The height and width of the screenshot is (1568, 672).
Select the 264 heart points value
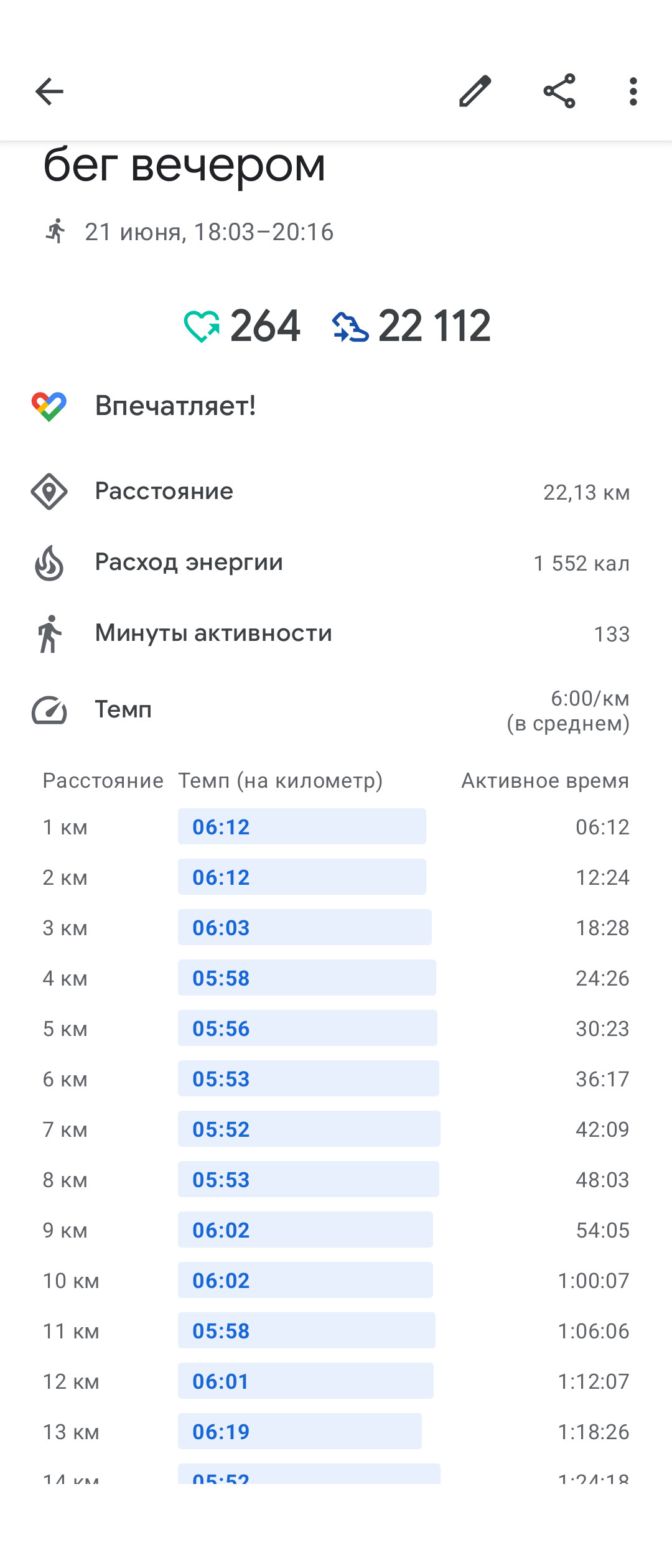coord(265,326)
